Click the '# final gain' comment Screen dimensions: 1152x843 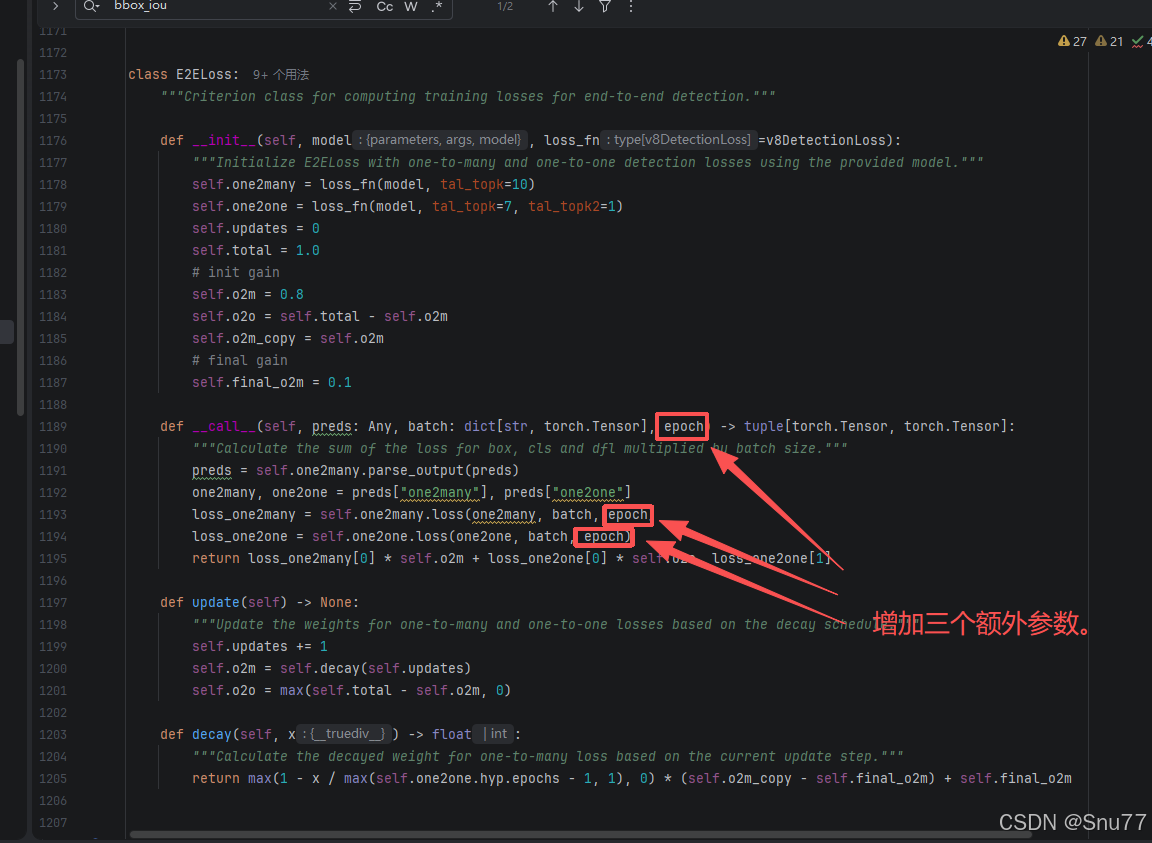[240, 360]
